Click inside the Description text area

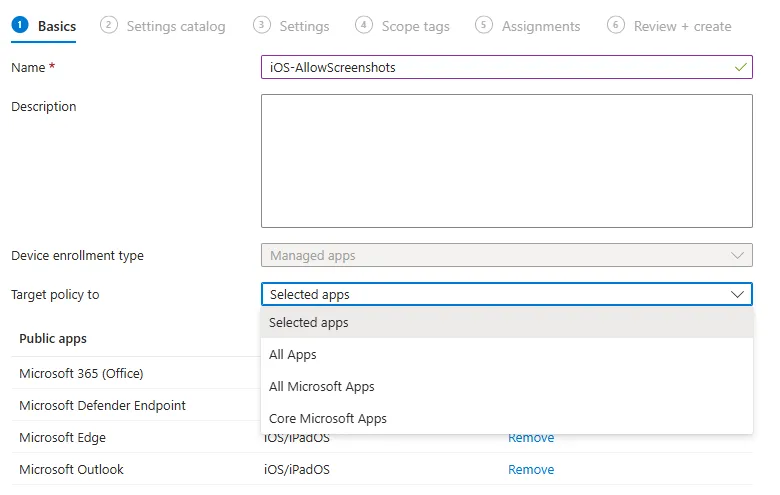[x=506, y=161]
